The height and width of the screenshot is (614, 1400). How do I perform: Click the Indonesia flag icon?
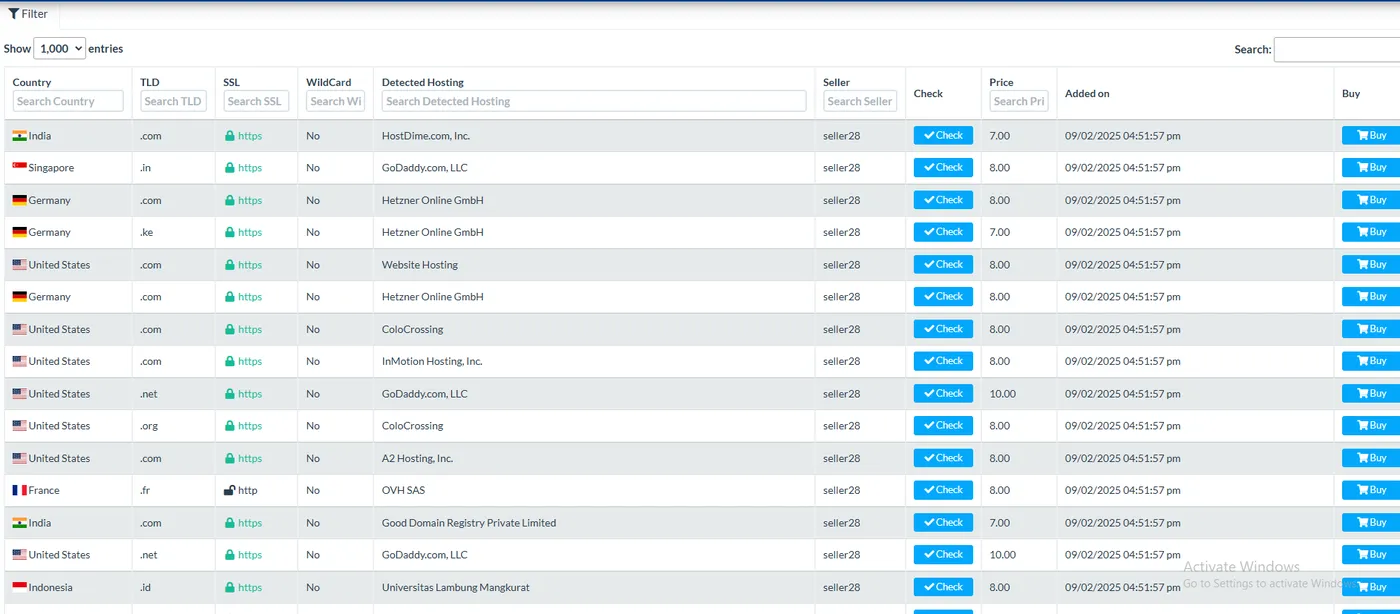coord(19,588)
